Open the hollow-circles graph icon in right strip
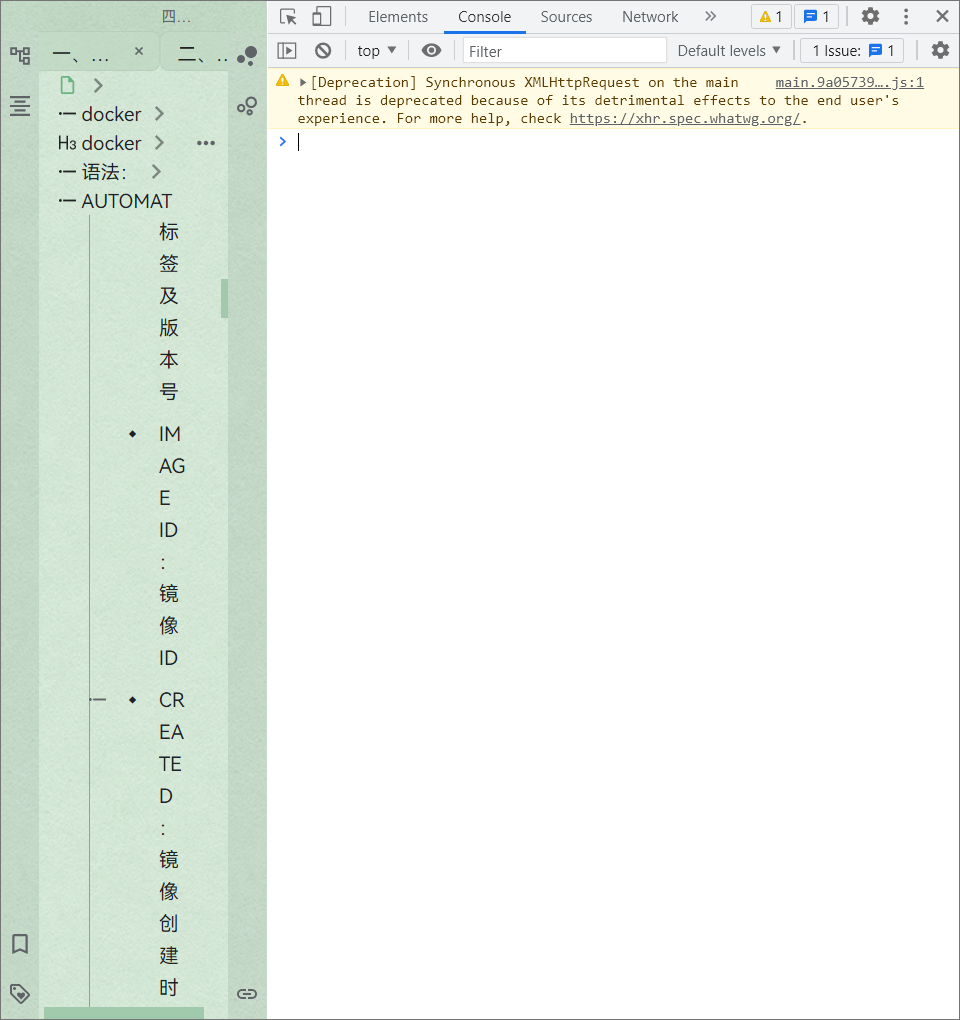 click(x=247, y=105)
